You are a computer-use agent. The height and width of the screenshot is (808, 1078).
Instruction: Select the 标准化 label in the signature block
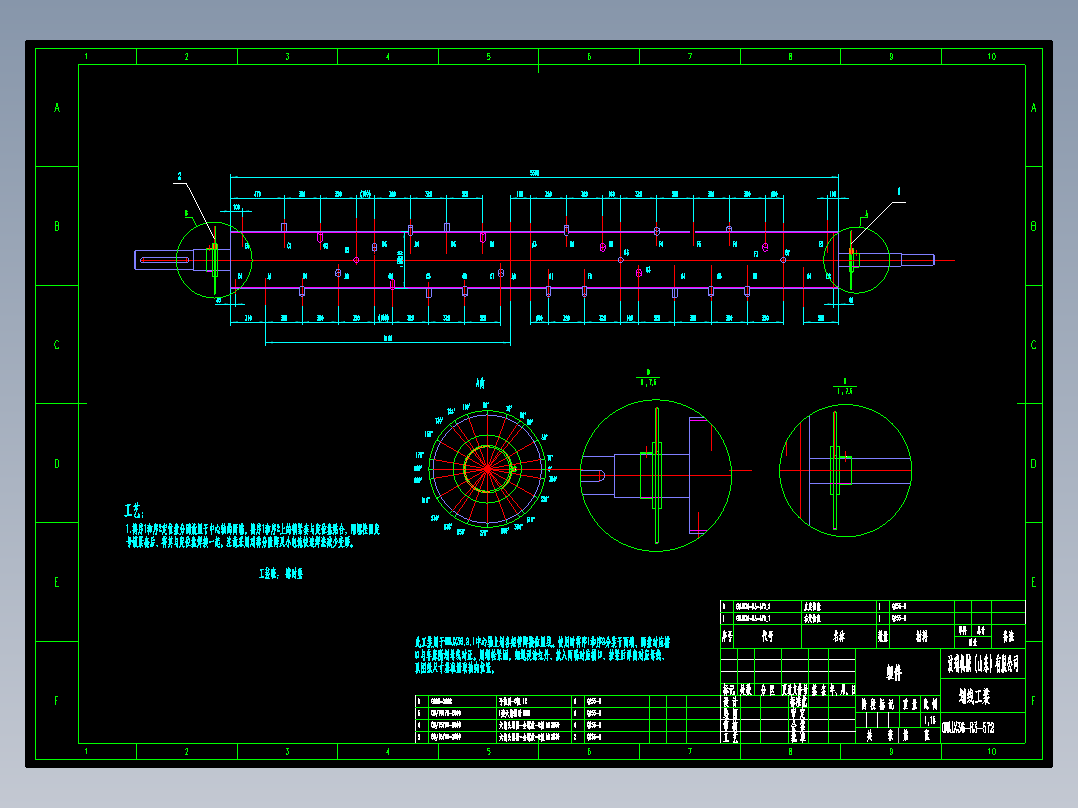click(x=798, y=702)
